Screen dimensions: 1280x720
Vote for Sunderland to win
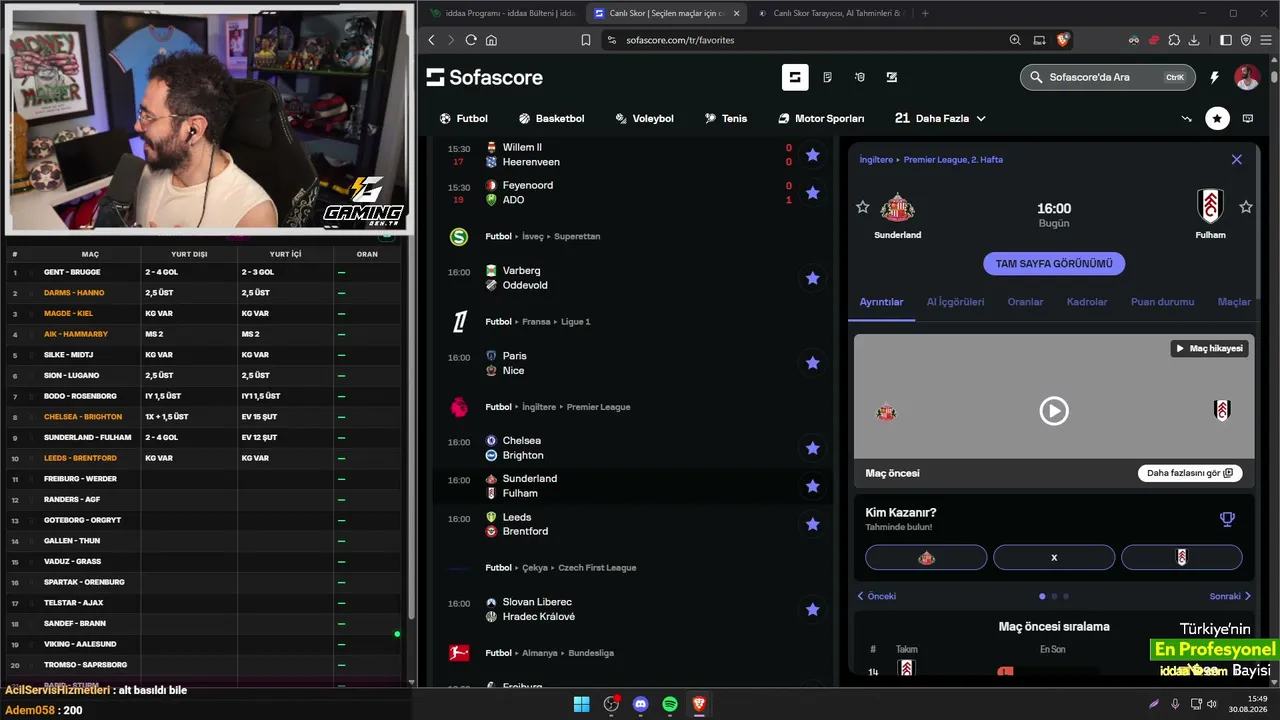click(926, 558)
